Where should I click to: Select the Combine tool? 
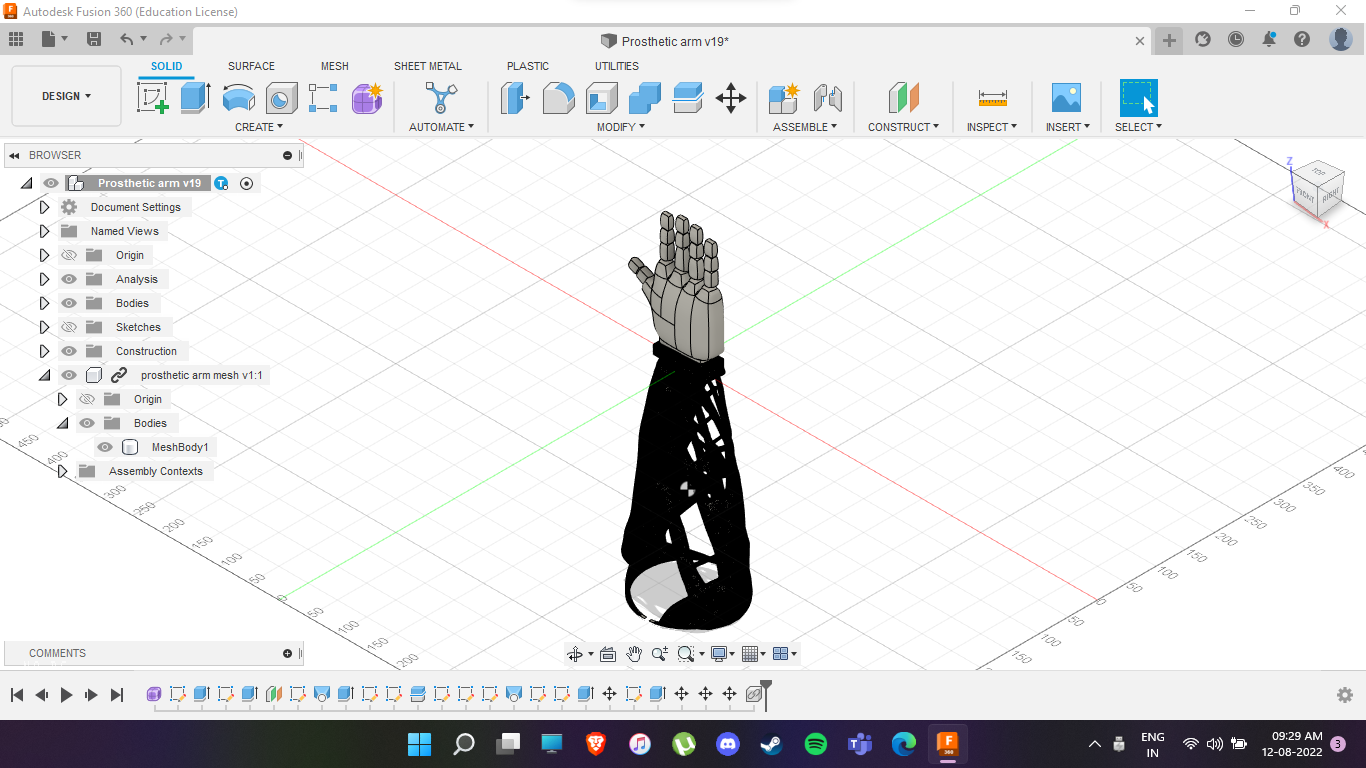pyautogui.click(x=644, y=98)
